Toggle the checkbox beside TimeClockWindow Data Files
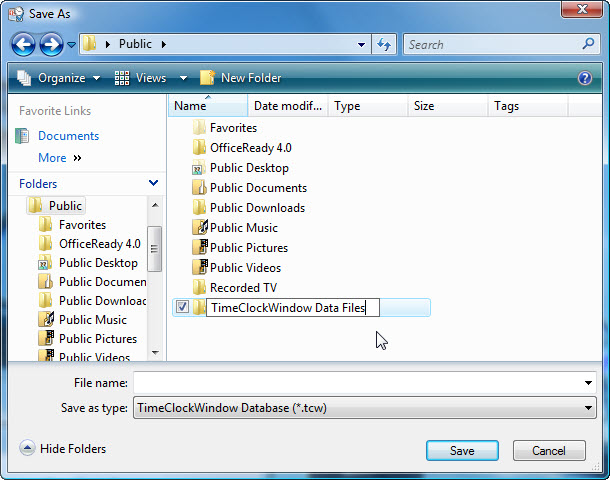610x480 pixels. click(181, 308)
